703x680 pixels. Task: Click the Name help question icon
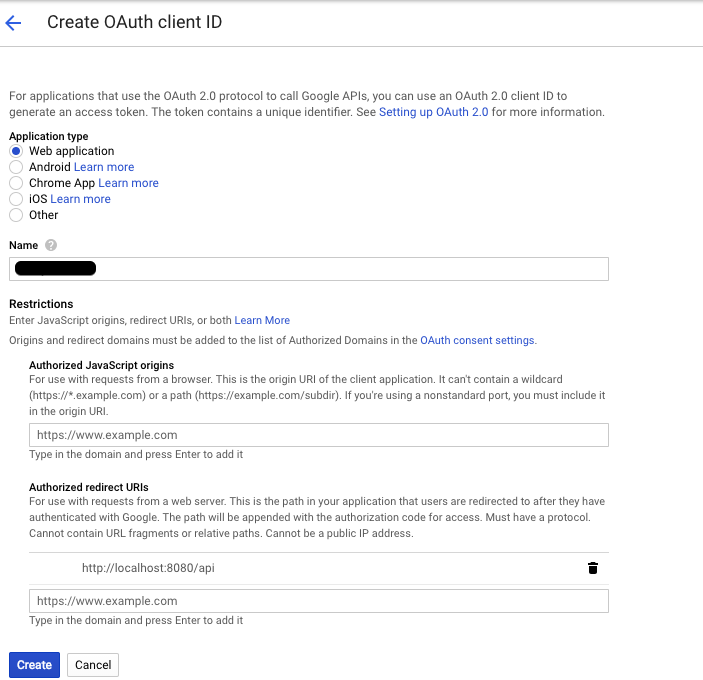(x=51, y=245)
